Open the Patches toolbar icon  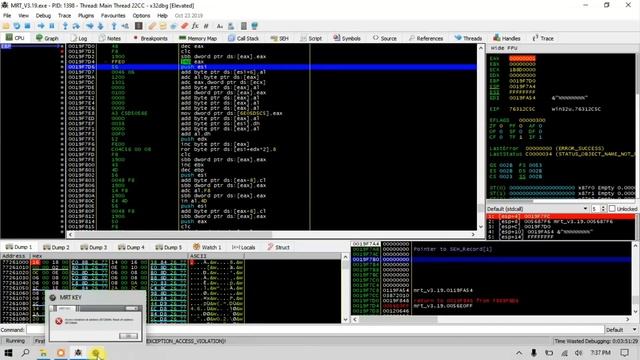pyautogui.click(x=152, y=26)
